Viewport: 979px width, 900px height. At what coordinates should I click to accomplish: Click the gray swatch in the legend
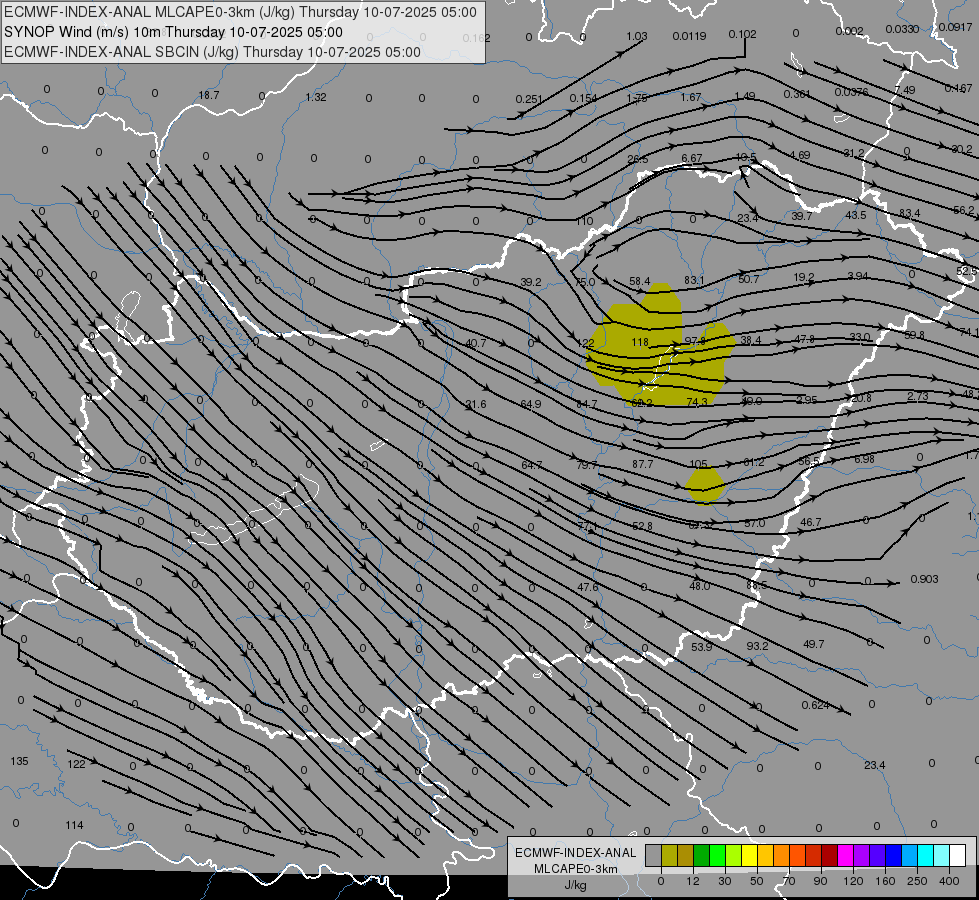tap(653, 855)
